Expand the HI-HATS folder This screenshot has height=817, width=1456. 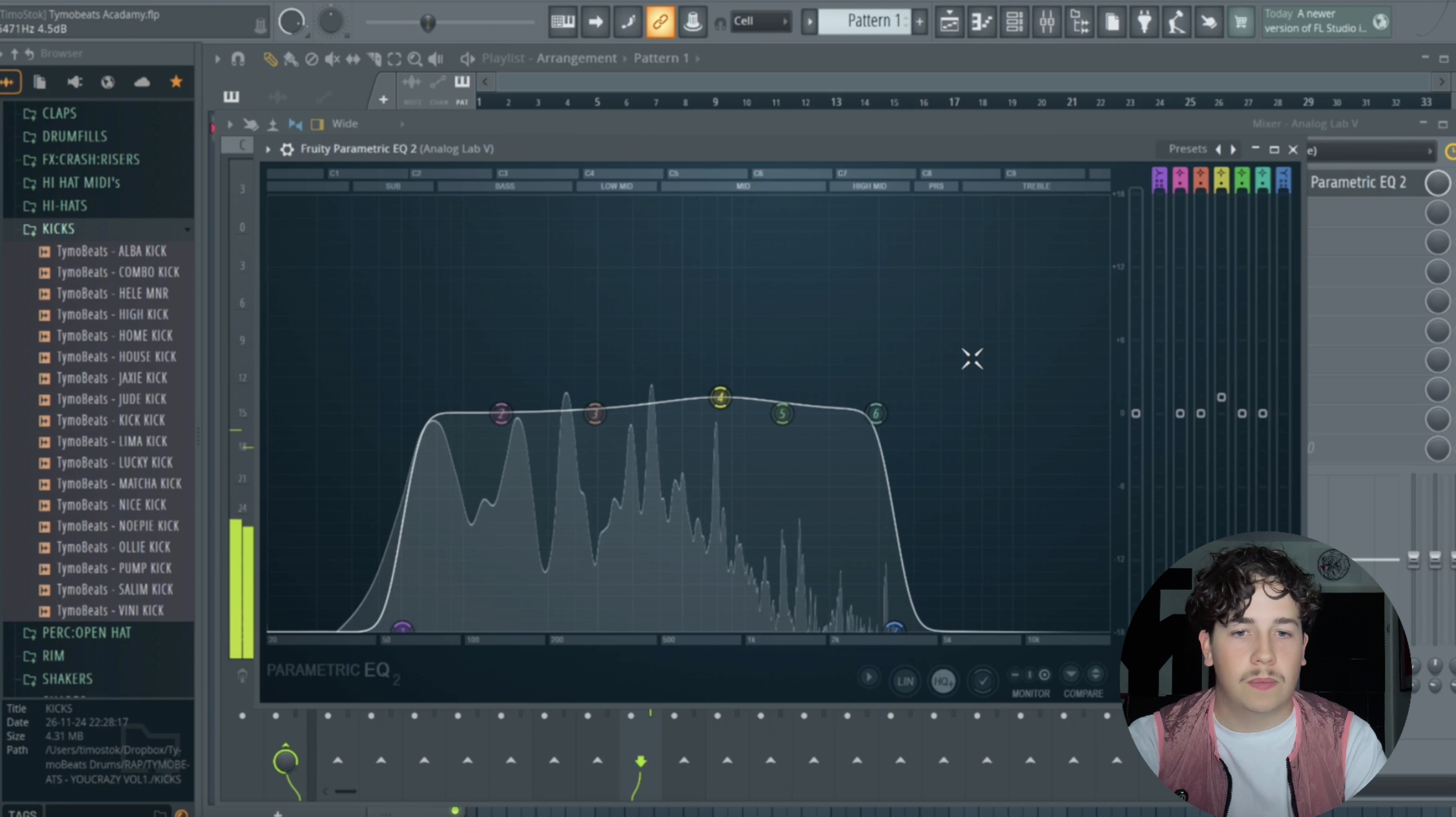point(64,206)
